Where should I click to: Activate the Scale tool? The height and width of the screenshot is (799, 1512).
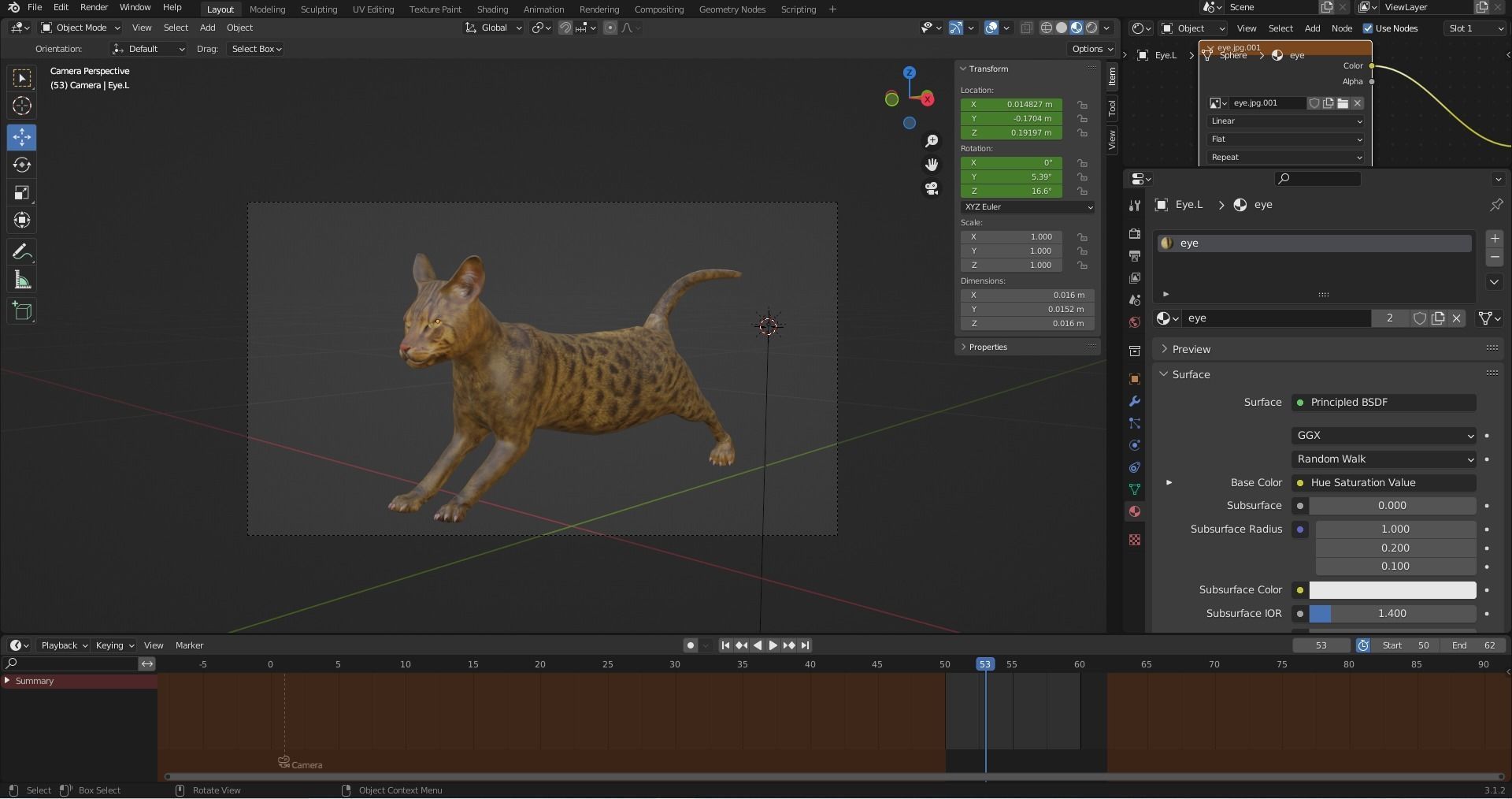22,192
